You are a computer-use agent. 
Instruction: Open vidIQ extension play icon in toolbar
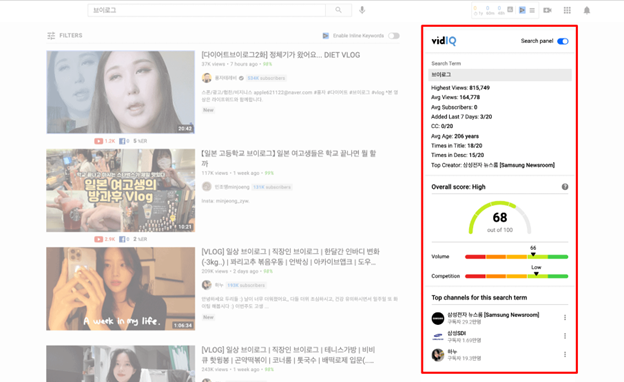click(x=522, y=10)
